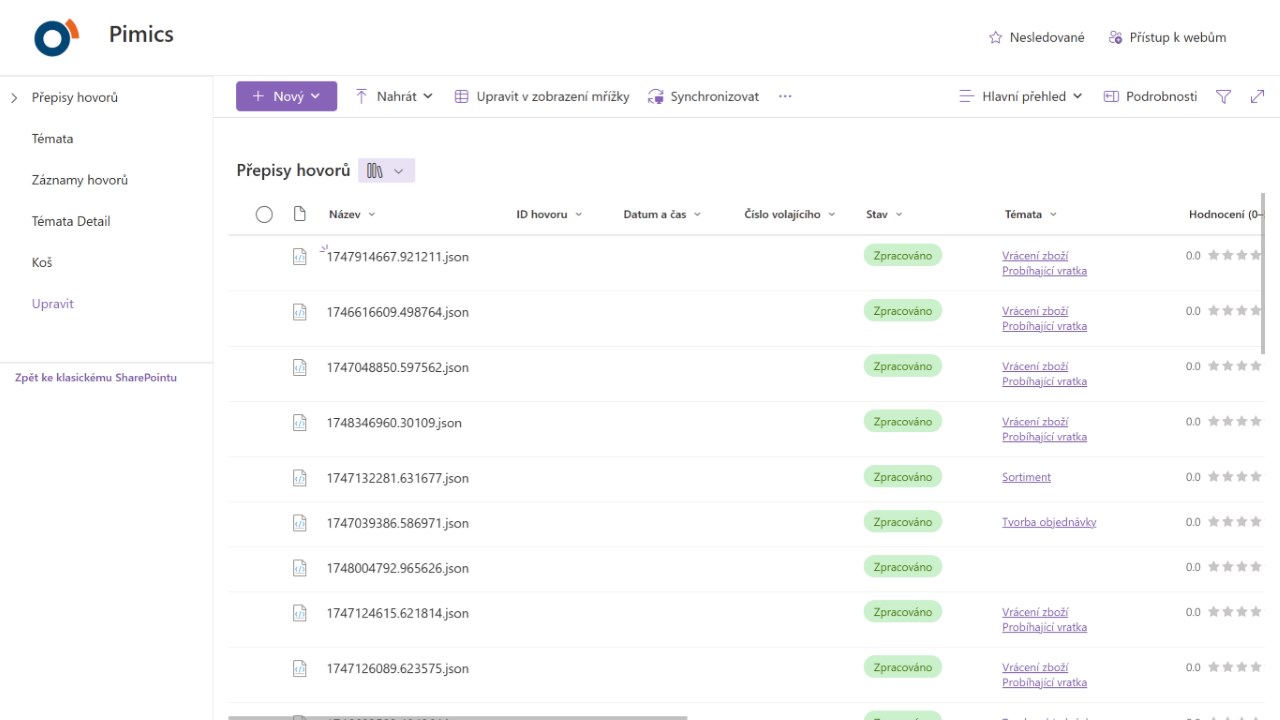The height and width of the screenshot is (720, 1280).
Task: Click the Pimics site logo
Action: point(56,37)
